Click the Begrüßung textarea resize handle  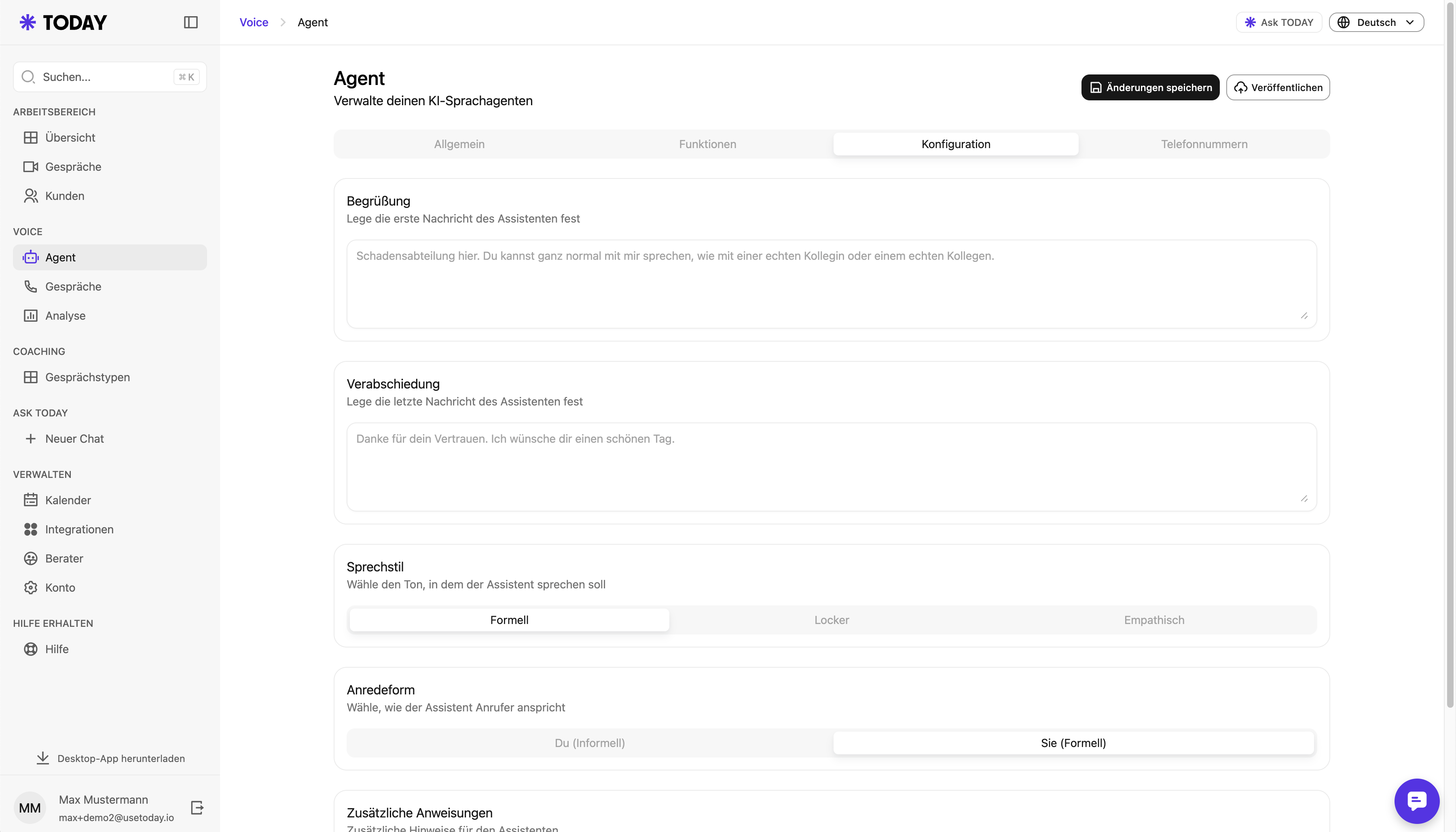click(1304, 316)
